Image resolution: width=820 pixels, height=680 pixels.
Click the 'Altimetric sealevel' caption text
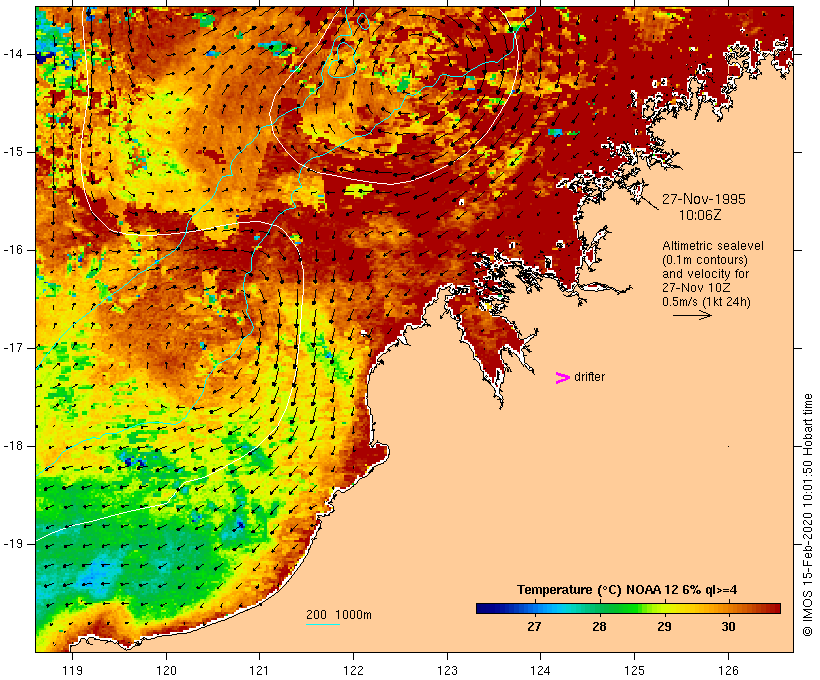713,246
